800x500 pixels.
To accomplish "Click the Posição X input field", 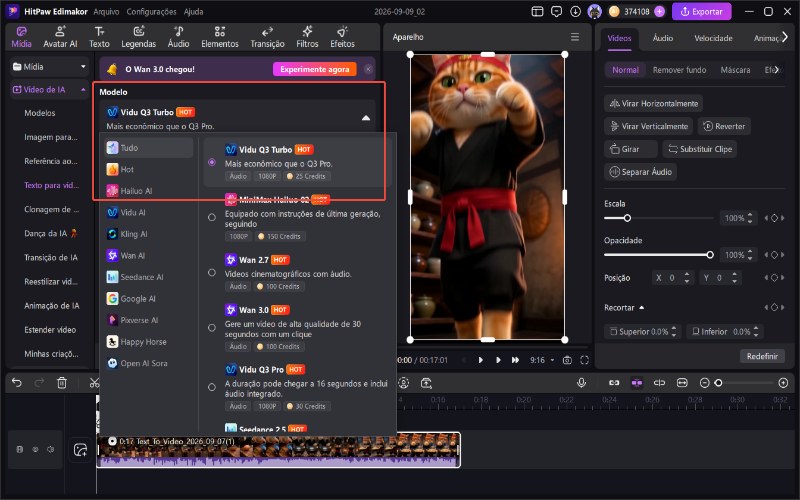I will pyautogui.click(x=671, y=278).
